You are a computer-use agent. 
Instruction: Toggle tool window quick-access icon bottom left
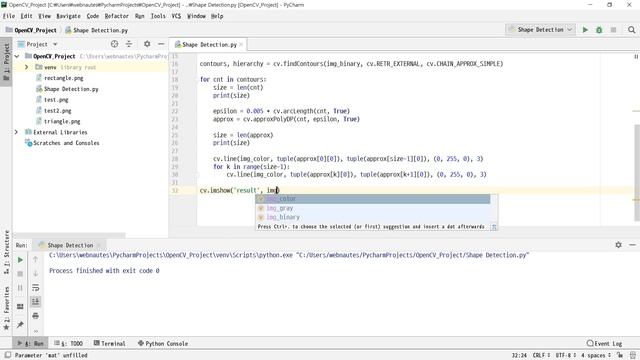click(x=8, y=355)
